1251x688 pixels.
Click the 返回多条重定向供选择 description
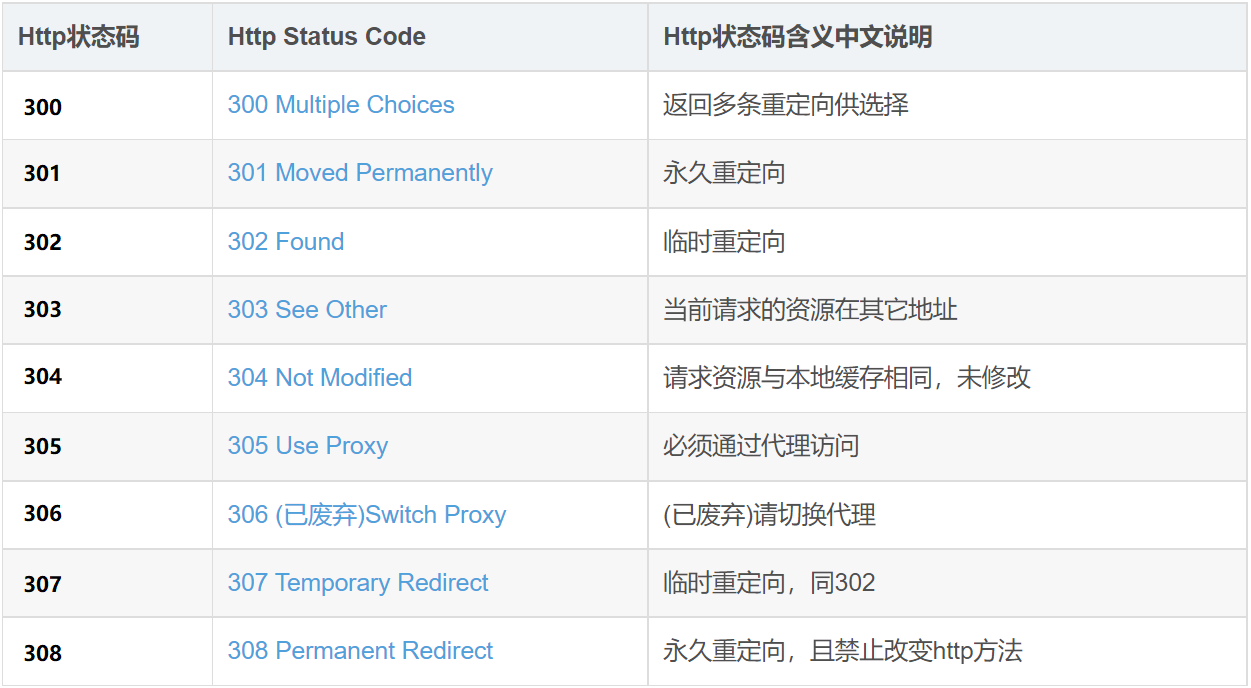786,105
